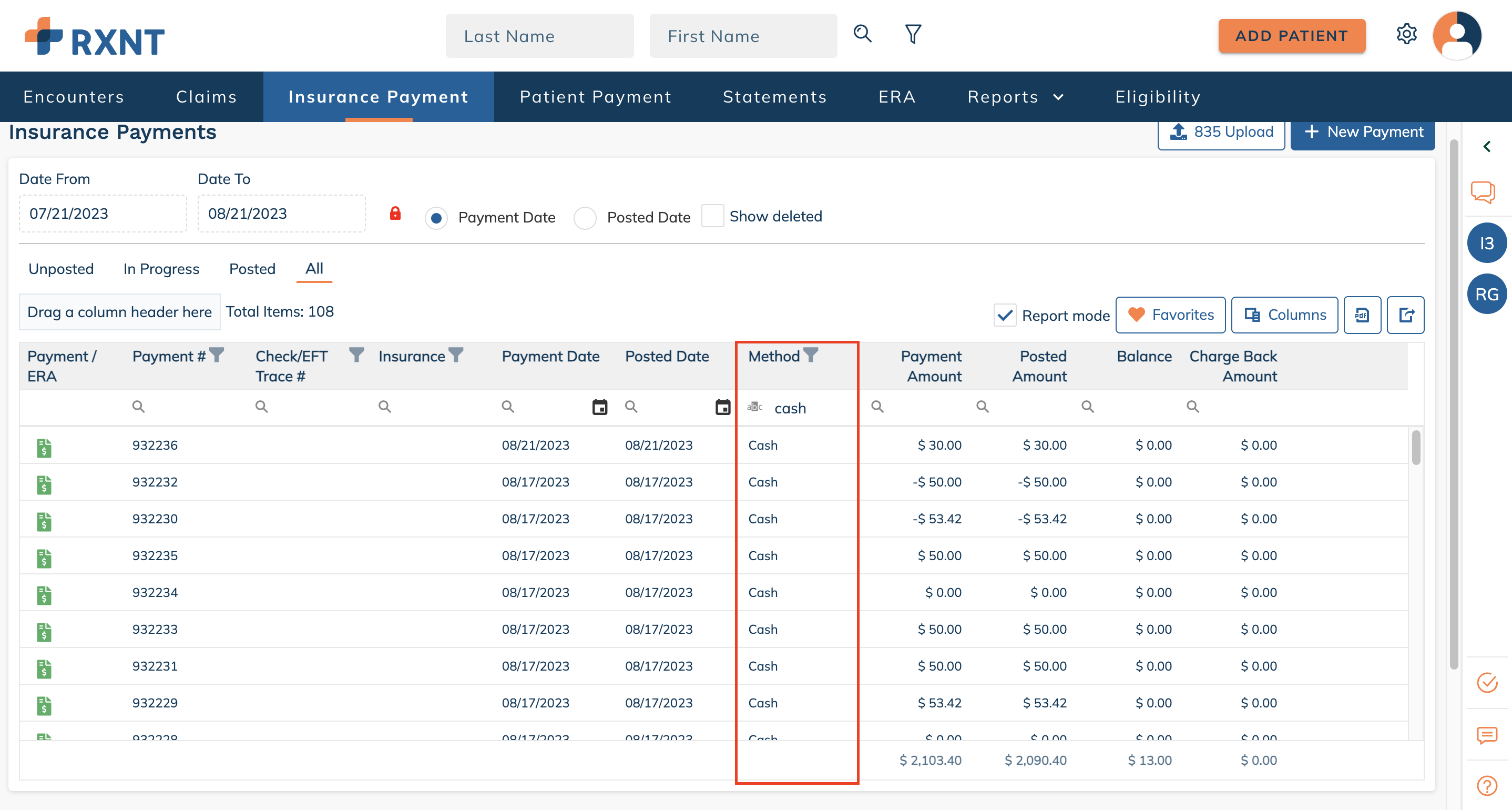The width and height of the screenshot is (1512, 810).
Task: Filter the Method column
Action: [x=811, y=355]
